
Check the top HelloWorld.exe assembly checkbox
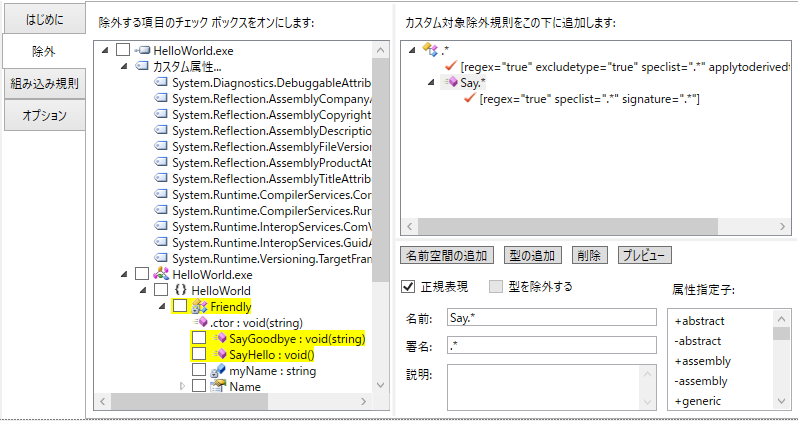(x=123, y=50)
